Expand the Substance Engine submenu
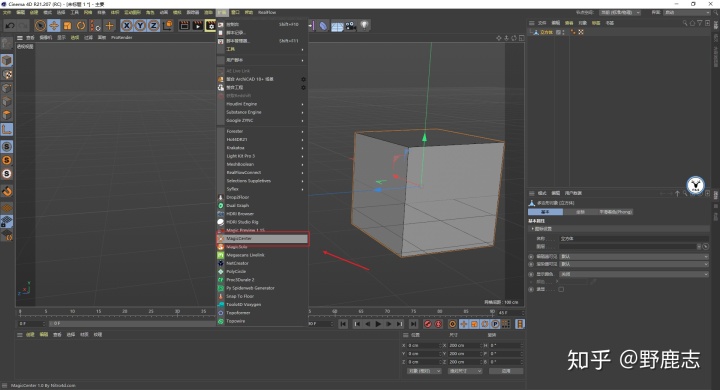Viewport: 720px width, 390px height. pyautogui.click(x=263, y=113)
